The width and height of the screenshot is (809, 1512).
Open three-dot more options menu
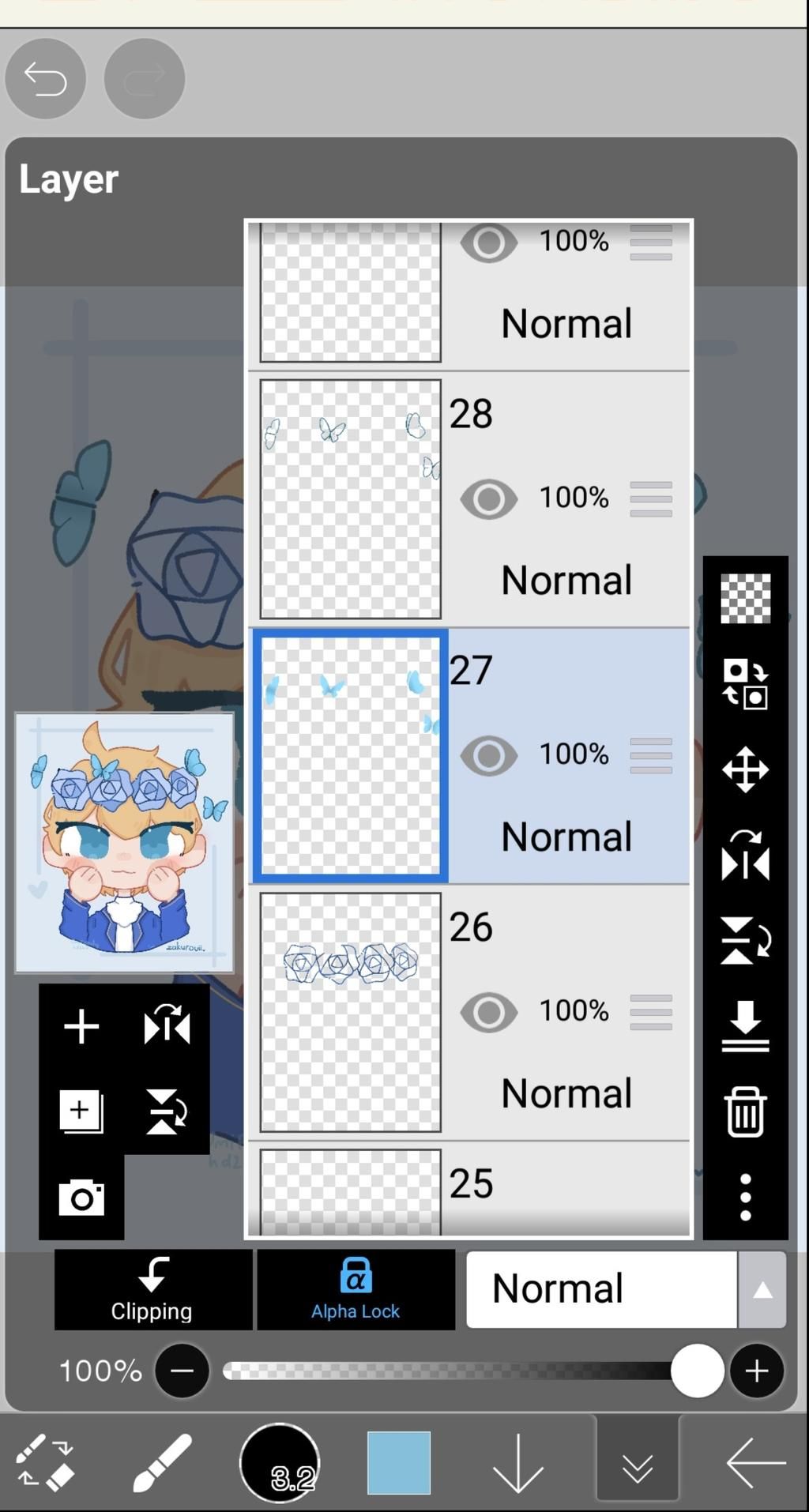[745, 1197]
